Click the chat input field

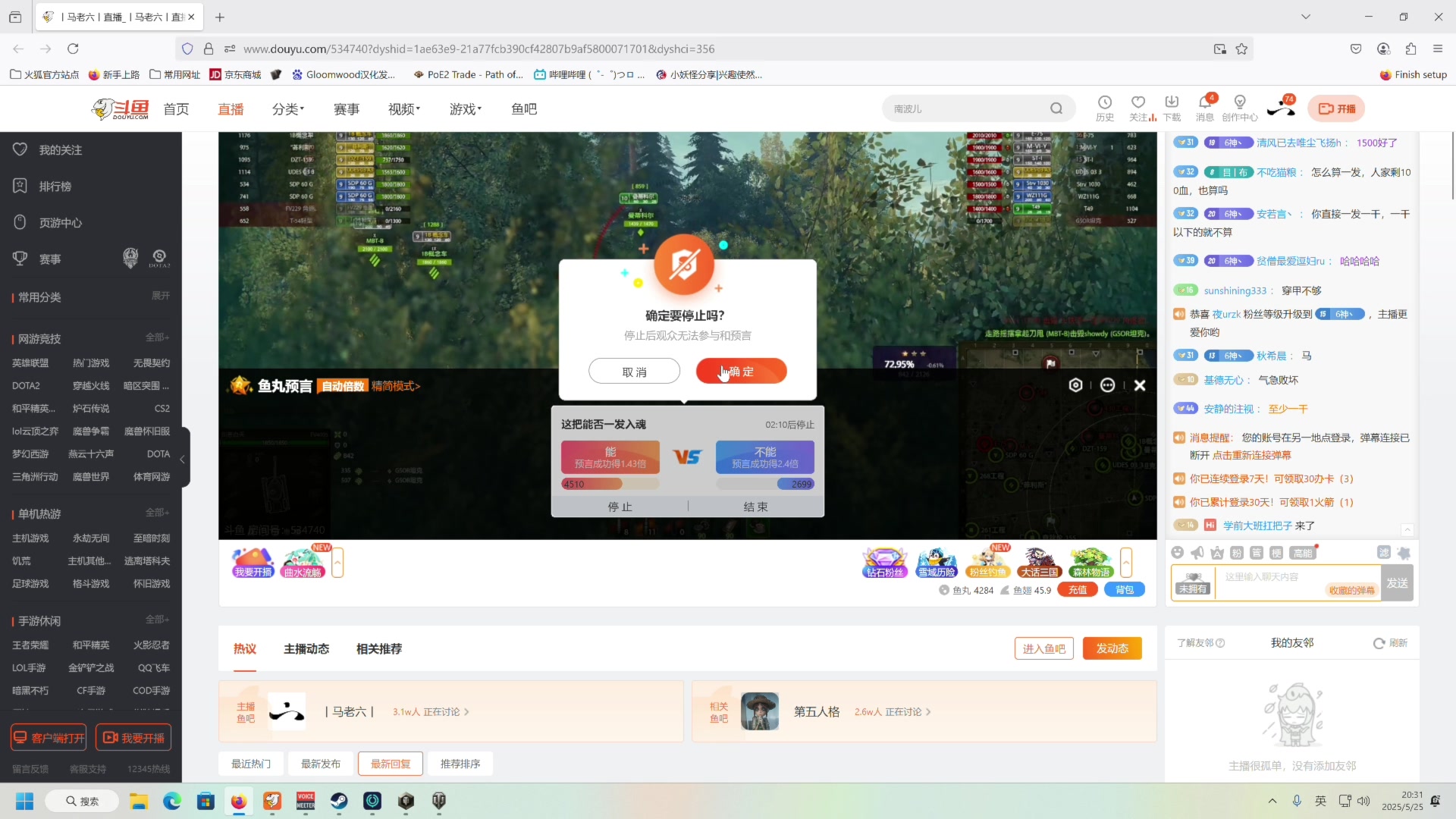pyautogui.click(x=1298, y=582)
